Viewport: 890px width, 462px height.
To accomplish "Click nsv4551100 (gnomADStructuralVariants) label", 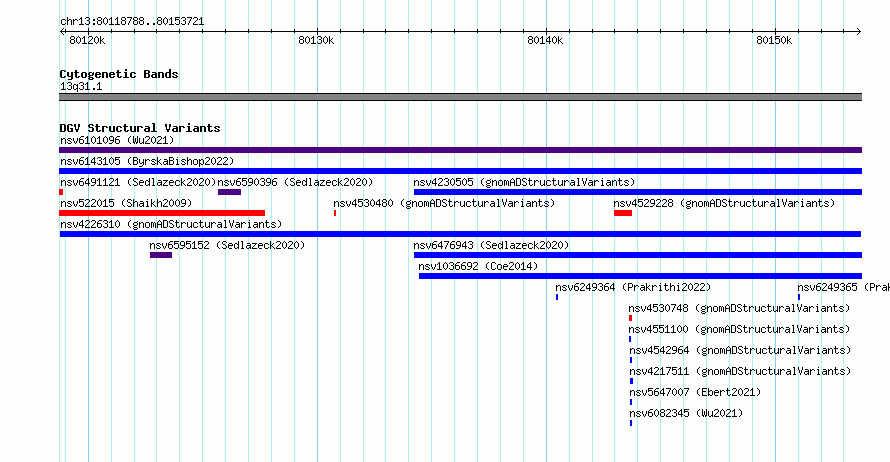I will (739, 329).
